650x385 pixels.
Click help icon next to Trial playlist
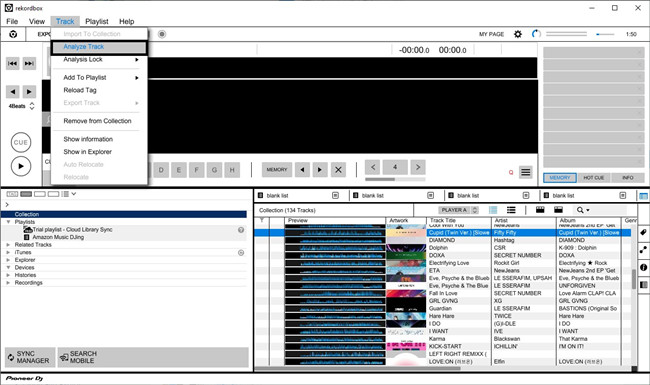(241, 230)
